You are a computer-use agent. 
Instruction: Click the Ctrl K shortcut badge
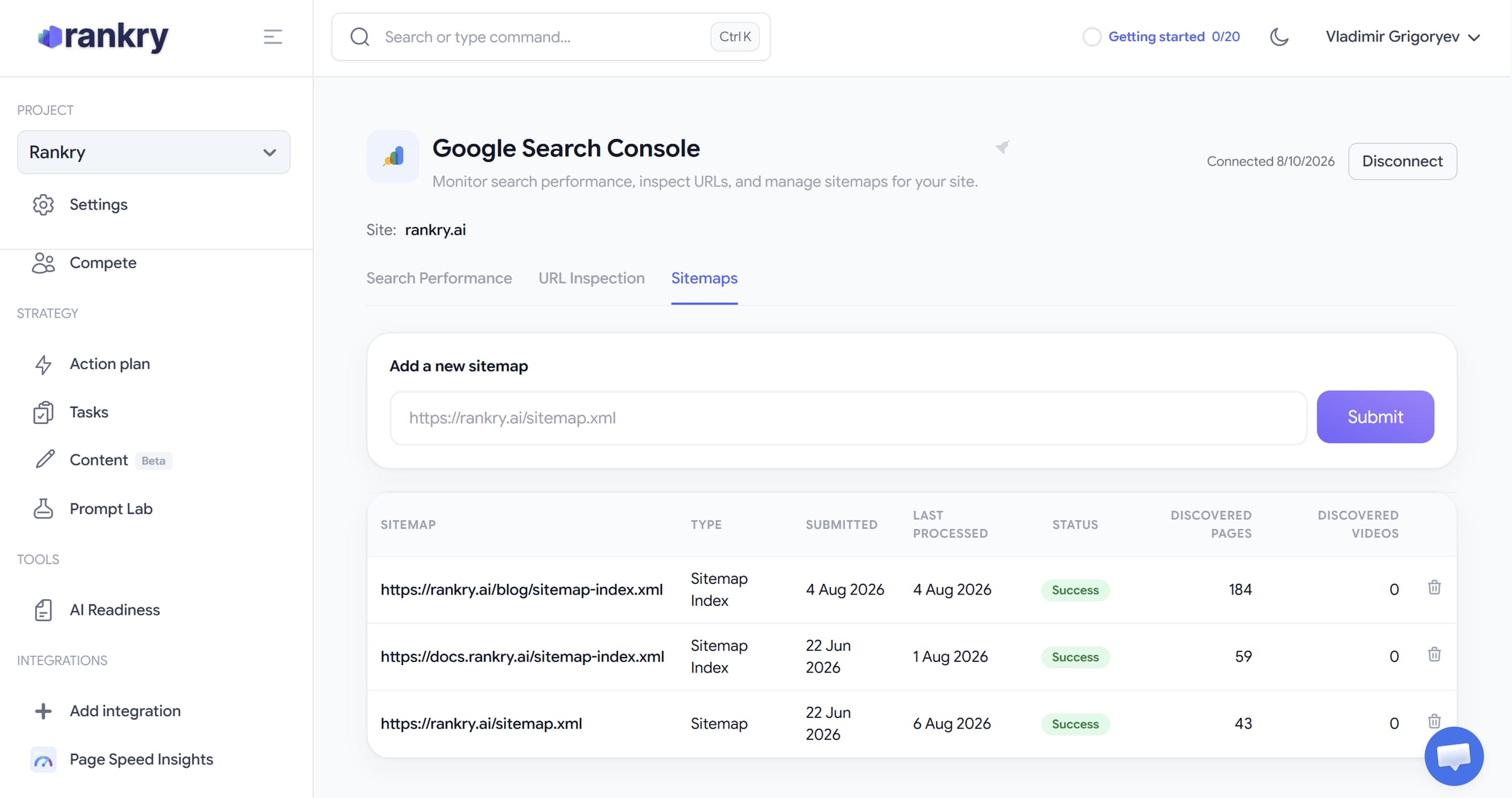click(x=735, y=37)
